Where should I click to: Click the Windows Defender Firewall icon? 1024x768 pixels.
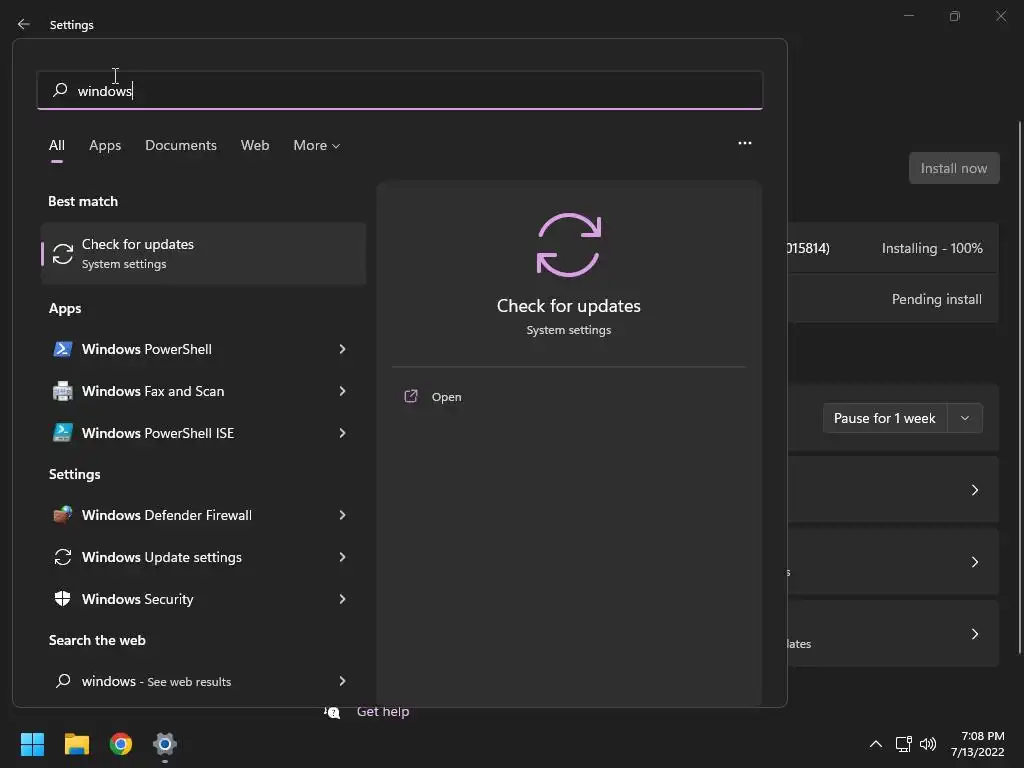[x=63, y=515]
